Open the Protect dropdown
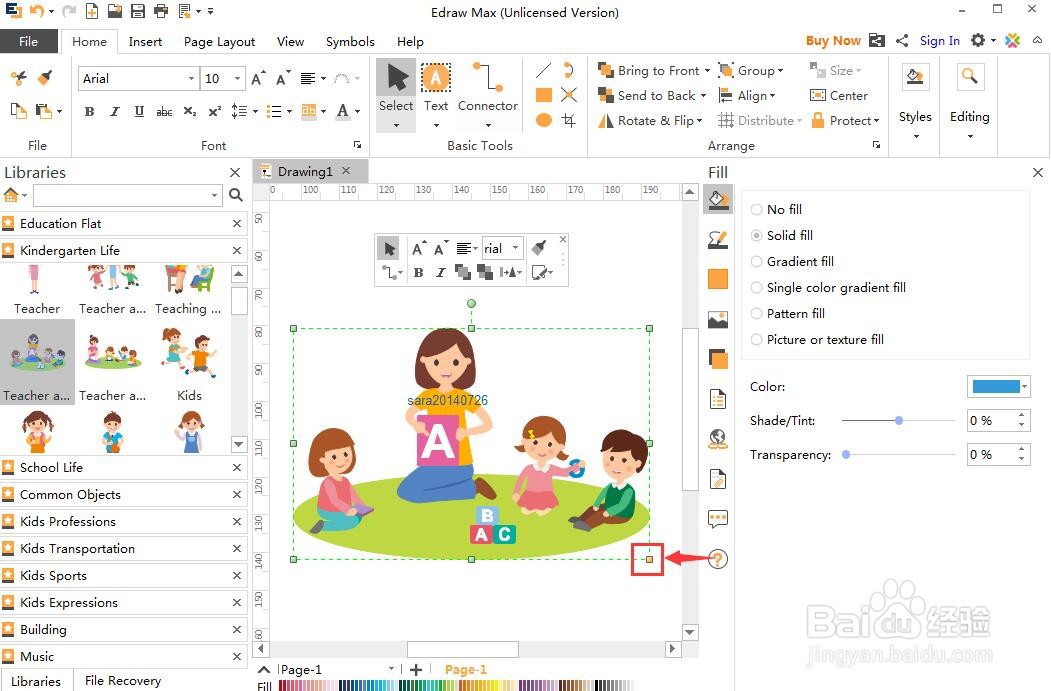Image resolution: width=1051 pixels, height=691 pixels. [845, 121]
